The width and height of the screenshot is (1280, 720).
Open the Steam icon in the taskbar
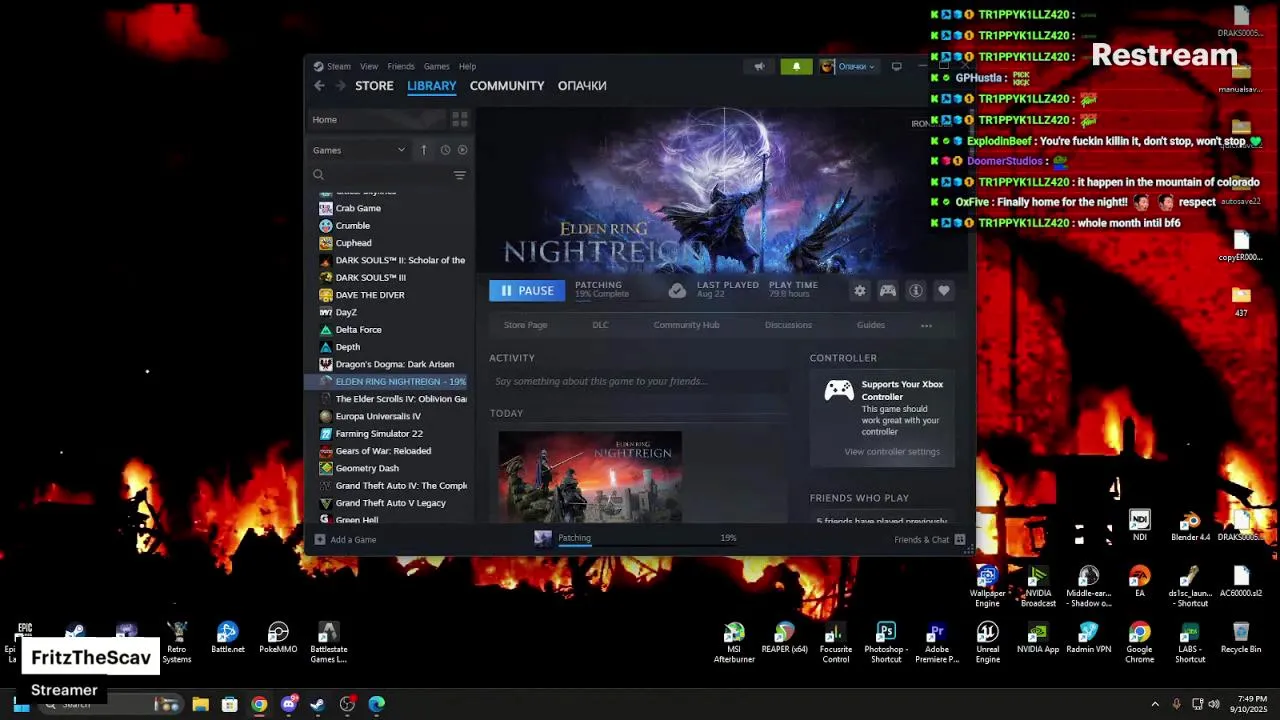[x=318, y=704]
